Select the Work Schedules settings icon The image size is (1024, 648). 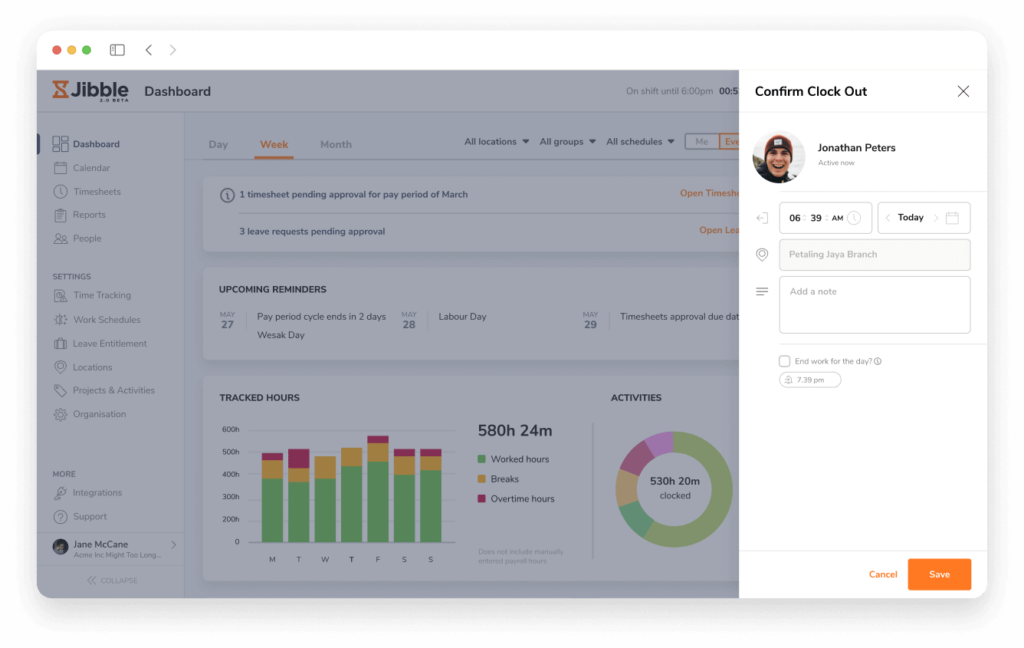(63, 319)
